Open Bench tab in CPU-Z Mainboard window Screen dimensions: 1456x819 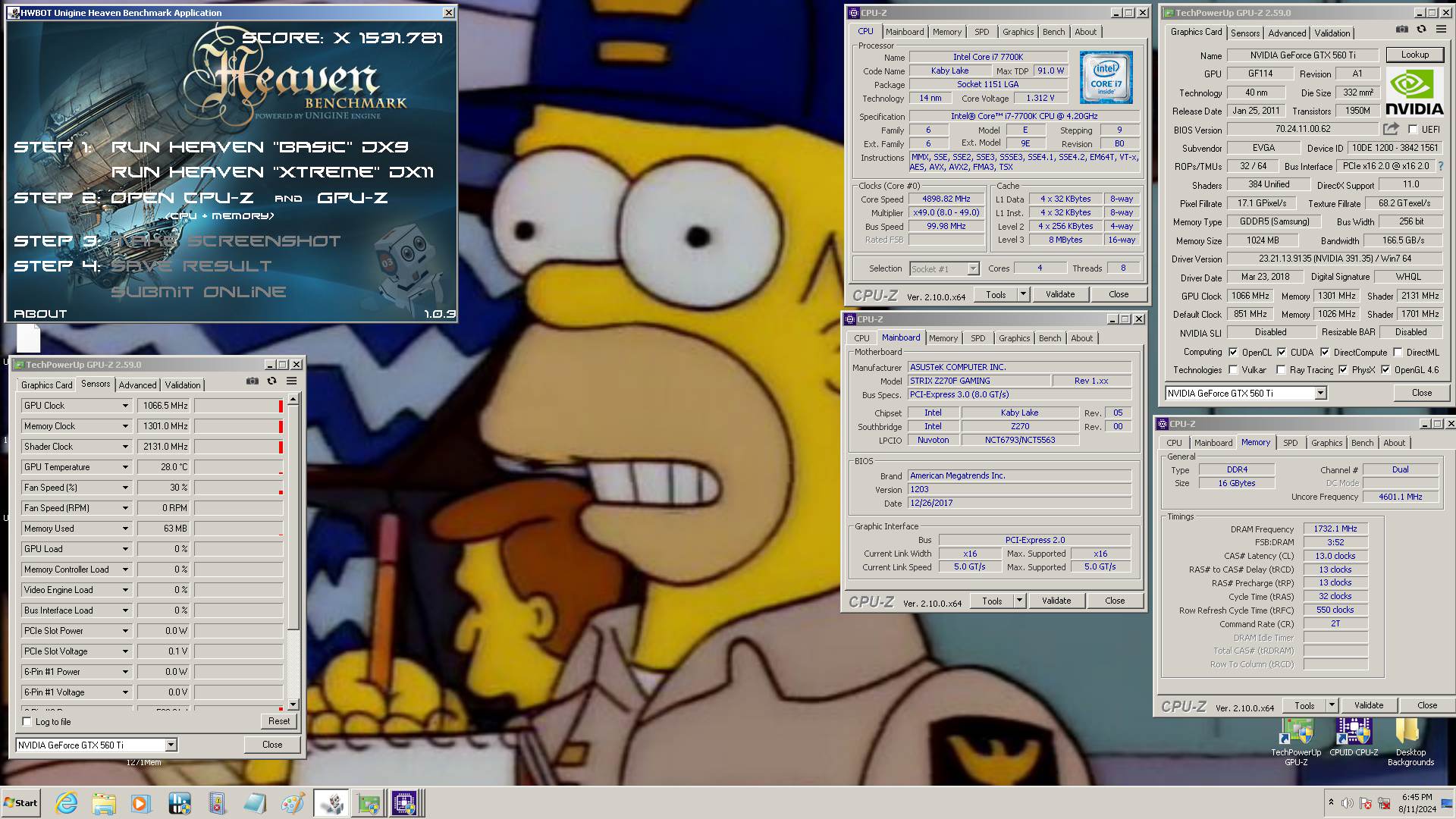(1050, 338)
